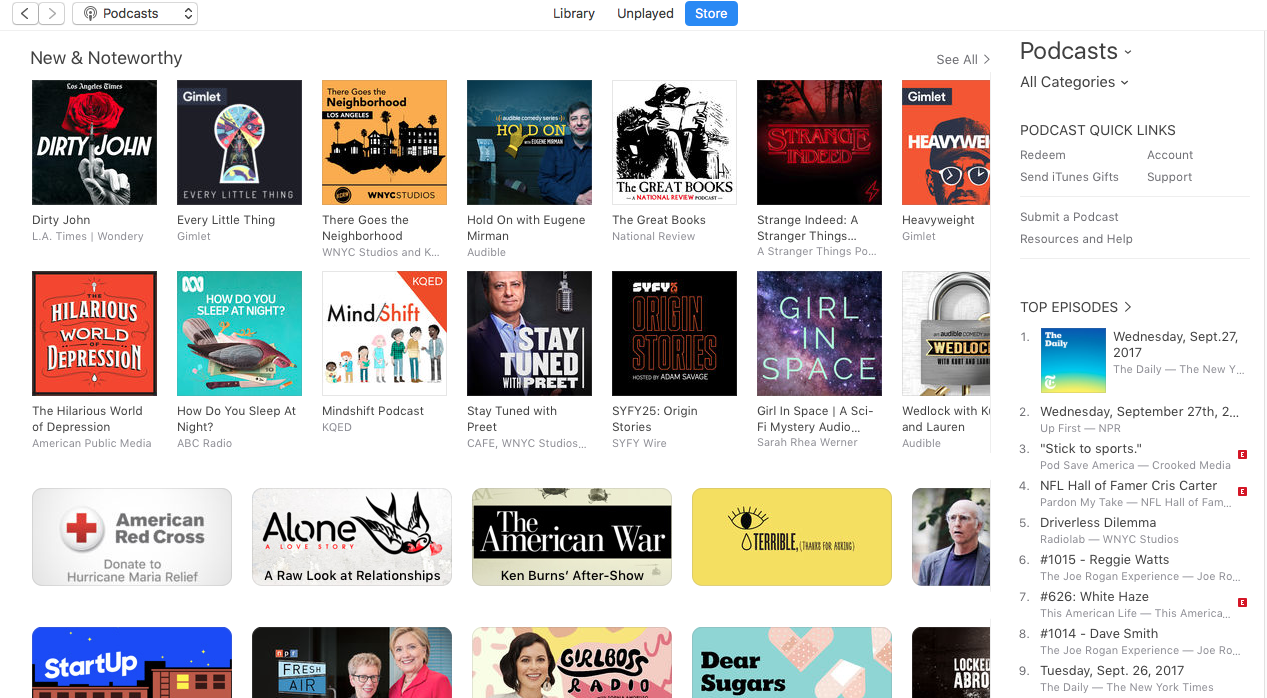Open the StartUp podcast banner
Screen dimensions: 1267x698
[x=132, y=662]
